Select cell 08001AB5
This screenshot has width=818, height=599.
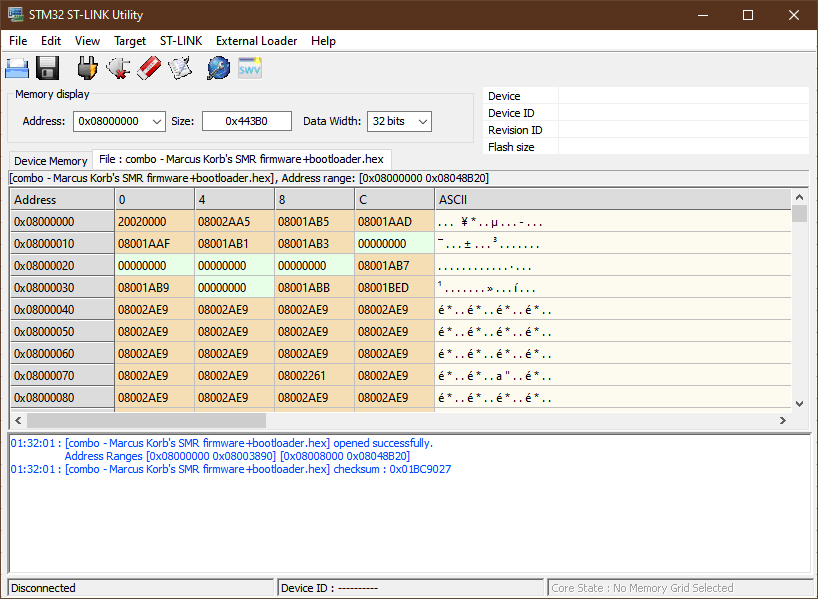click(x=315, y=222)
